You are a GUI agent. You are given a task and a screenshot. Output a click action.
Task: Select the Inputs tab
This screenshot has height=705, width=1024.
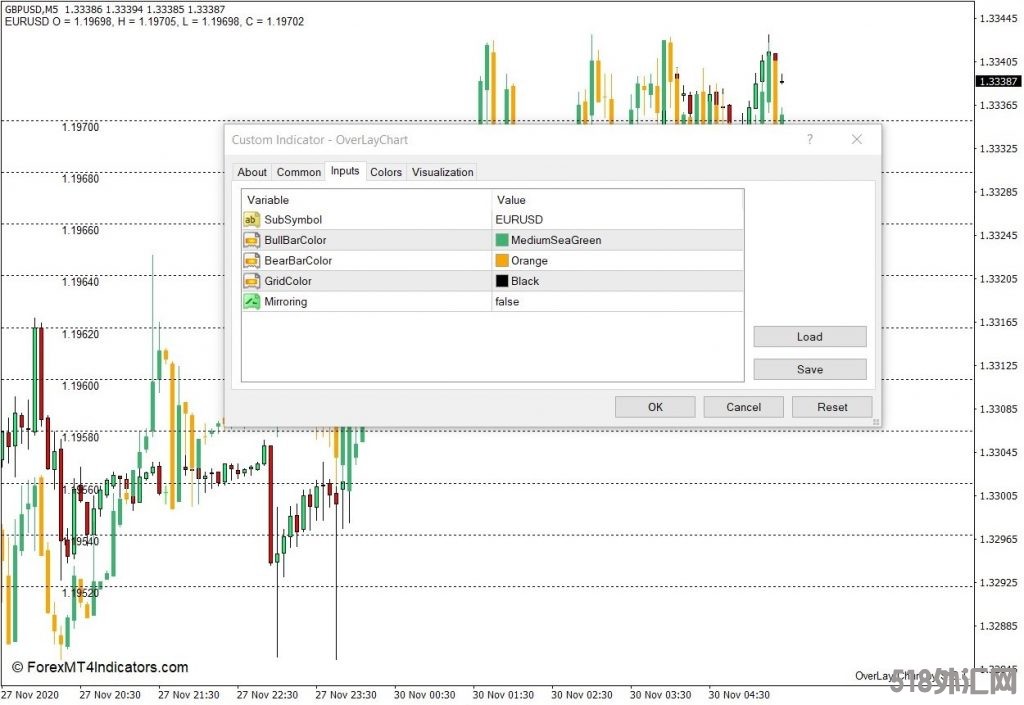345,171
